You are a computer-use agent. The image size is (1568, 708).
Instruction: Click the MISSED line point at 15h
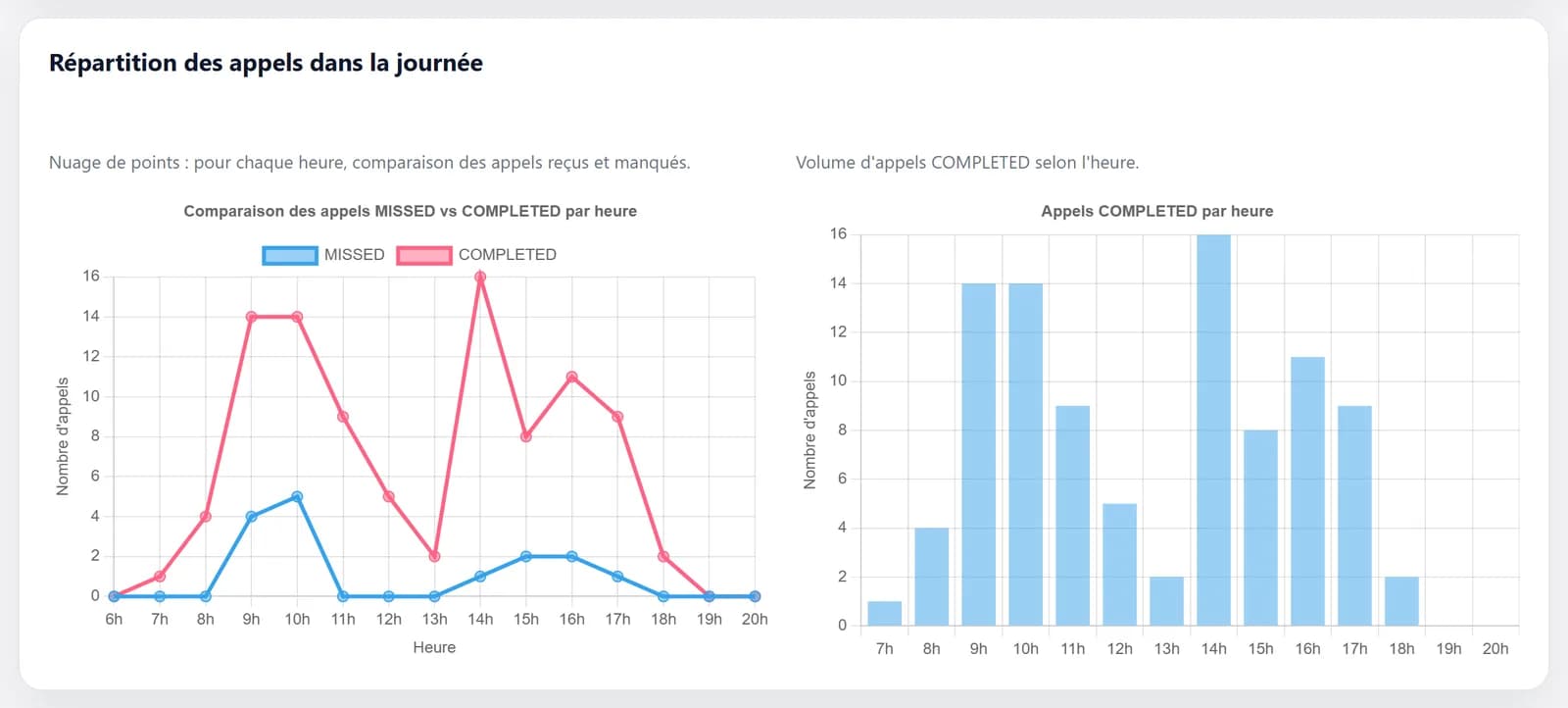(x=526, y=556)
